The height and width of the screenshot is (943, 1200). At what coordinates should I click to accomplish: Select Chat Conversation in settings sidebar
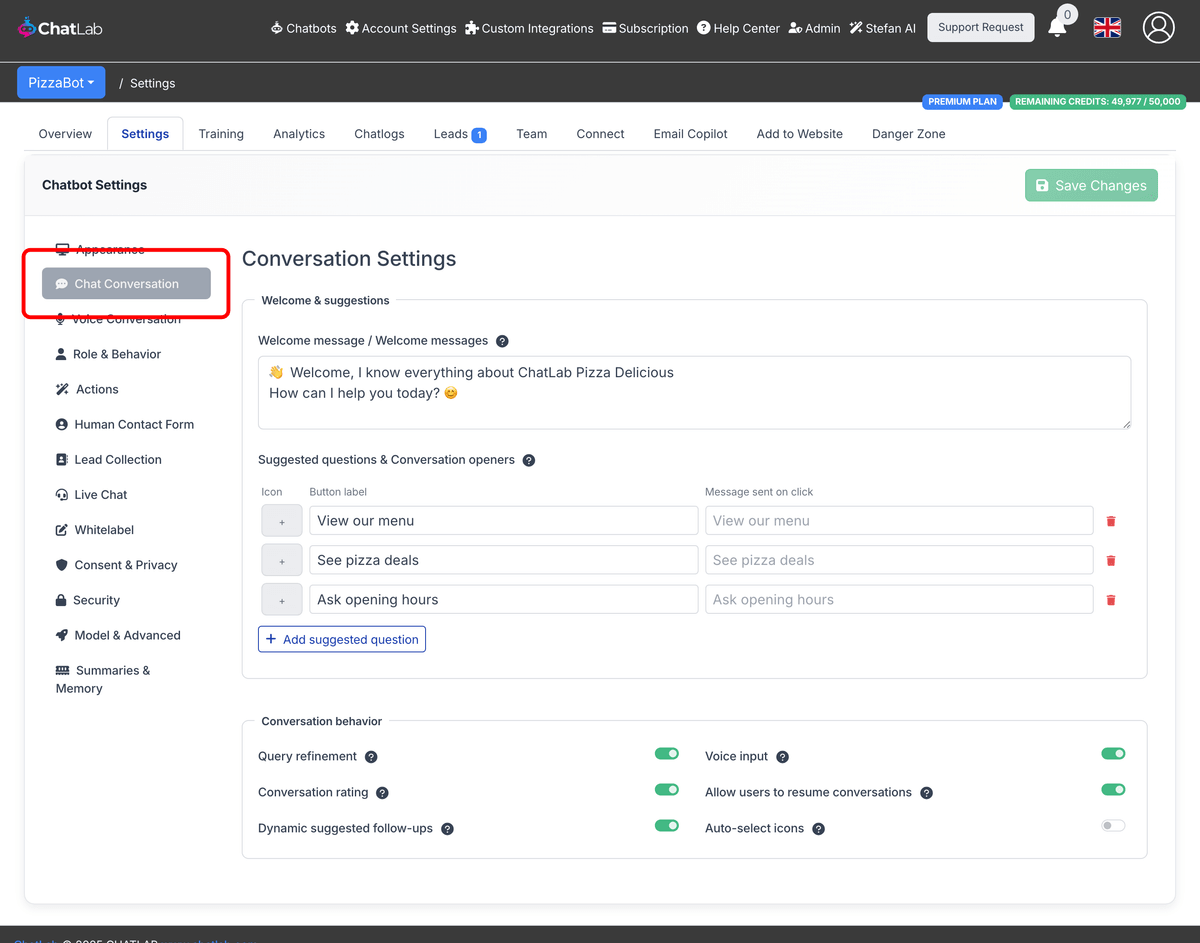tap(126, 284)
